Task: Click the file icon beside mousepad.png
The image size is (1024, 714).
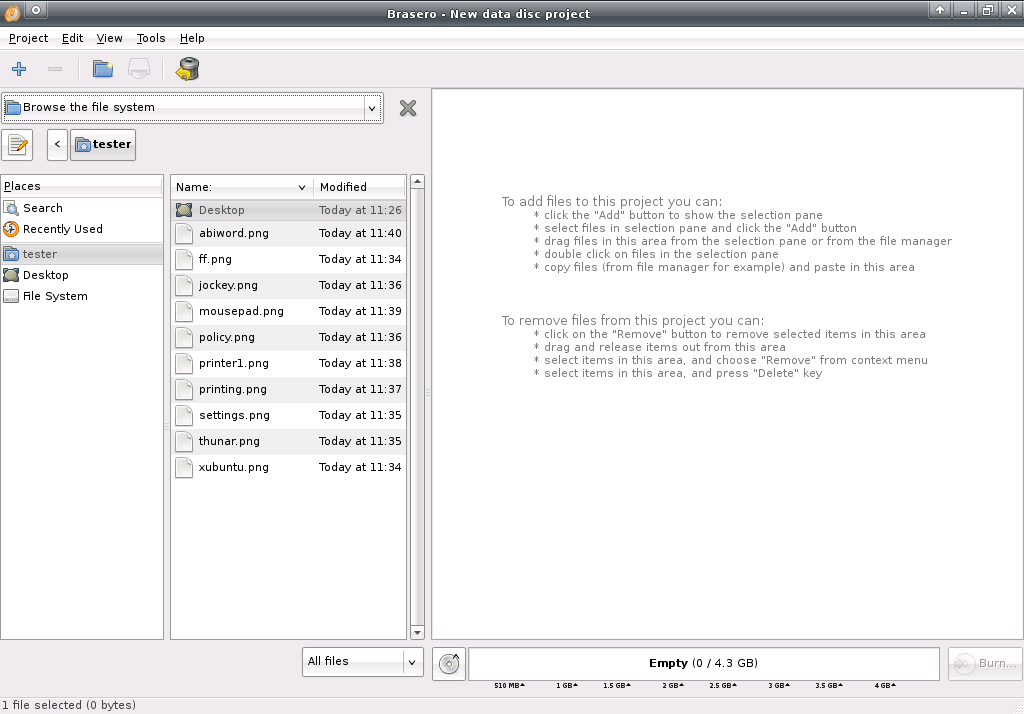Action: point(184,312)
